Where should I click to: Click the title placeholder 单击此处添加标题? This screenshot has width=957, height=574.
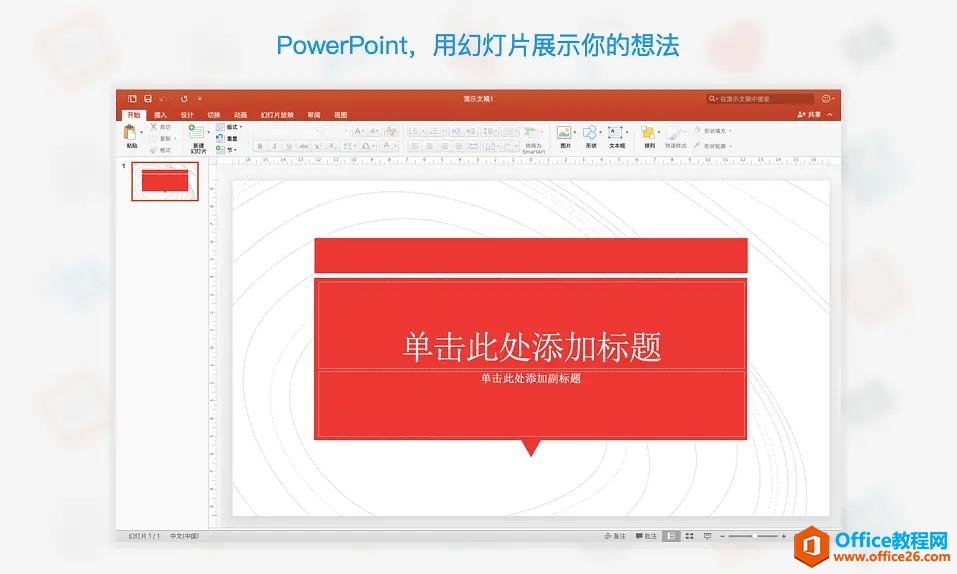[531, 346]
